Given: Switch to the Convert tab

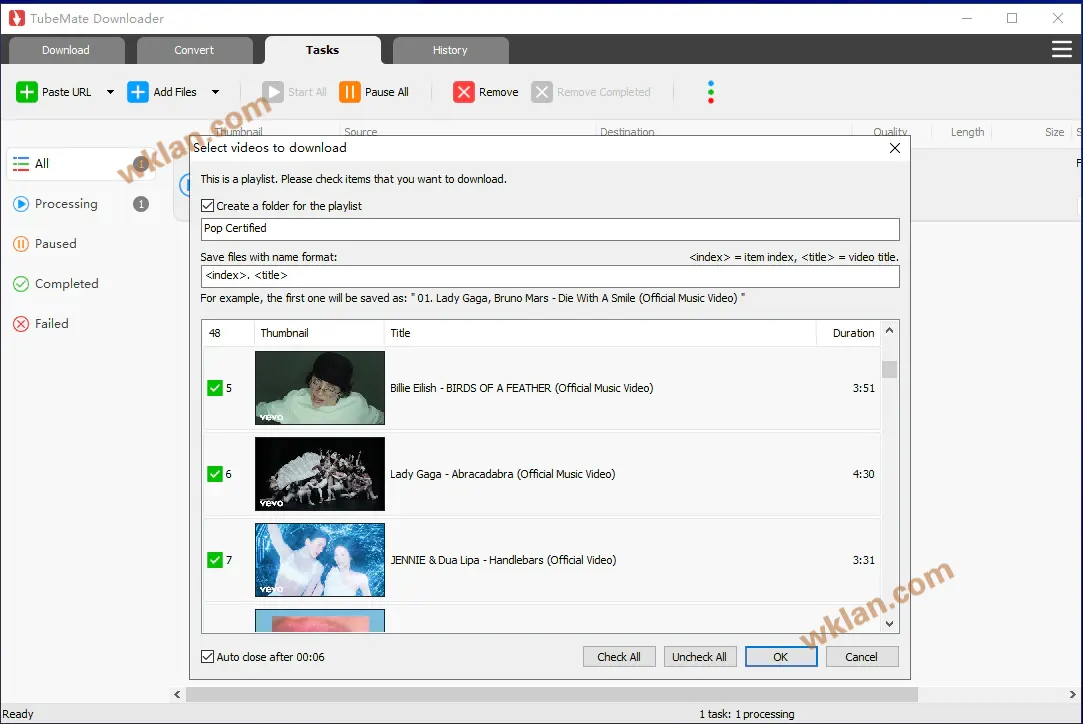Looking at the screenshot, I should 194,50.
